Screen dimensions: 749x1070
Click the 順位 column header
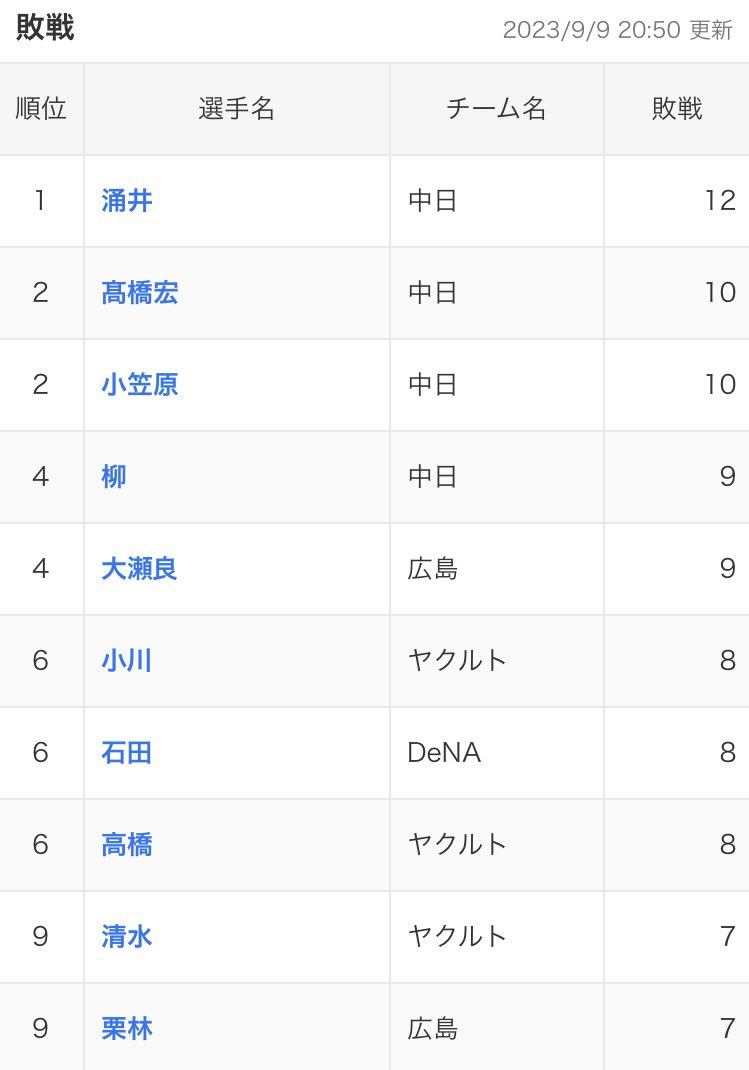(x=41, y=109)
